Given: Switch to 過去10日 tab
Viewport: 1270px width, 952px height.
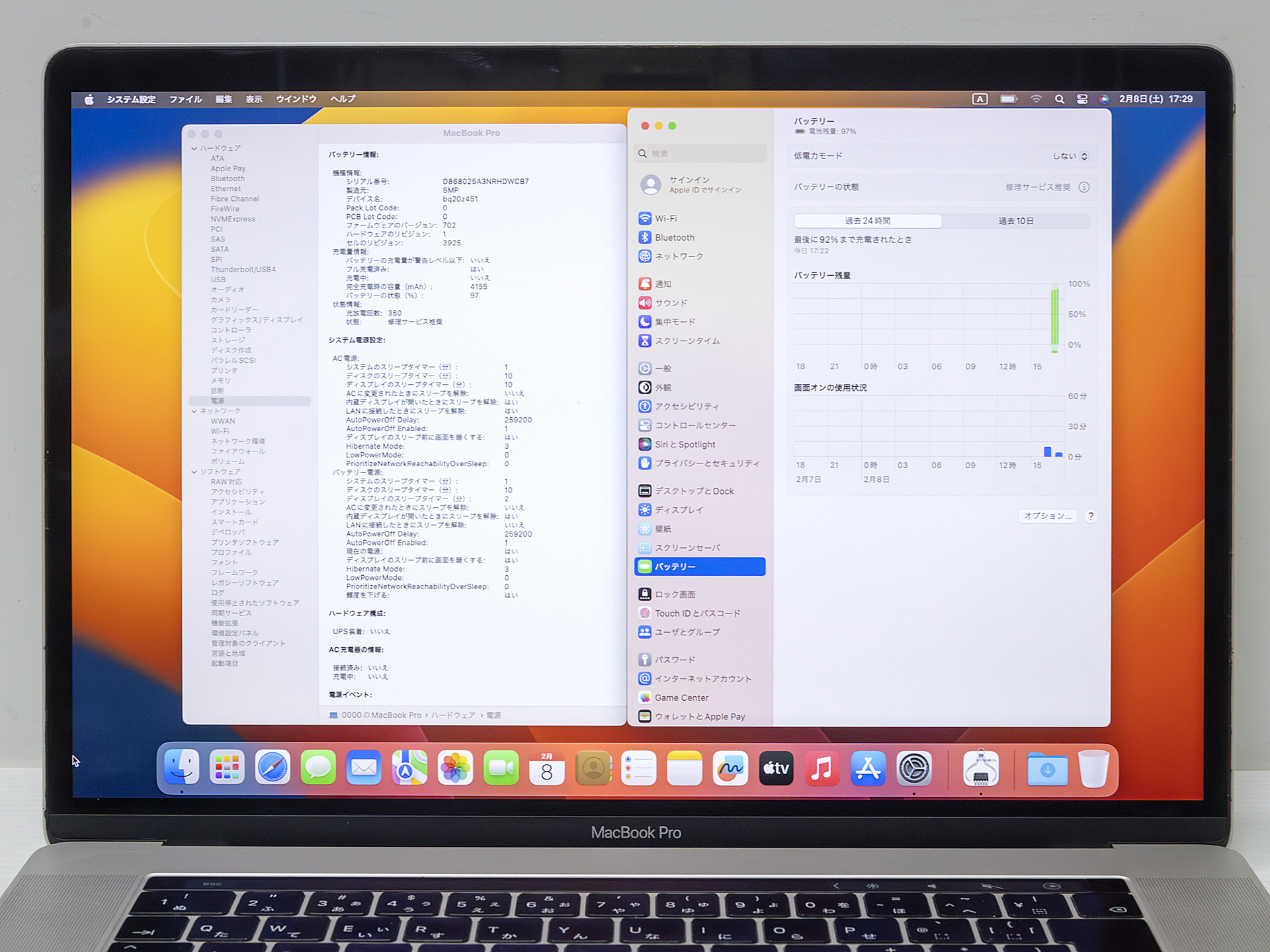Looking at the screenshot, I should point(1016,221).
